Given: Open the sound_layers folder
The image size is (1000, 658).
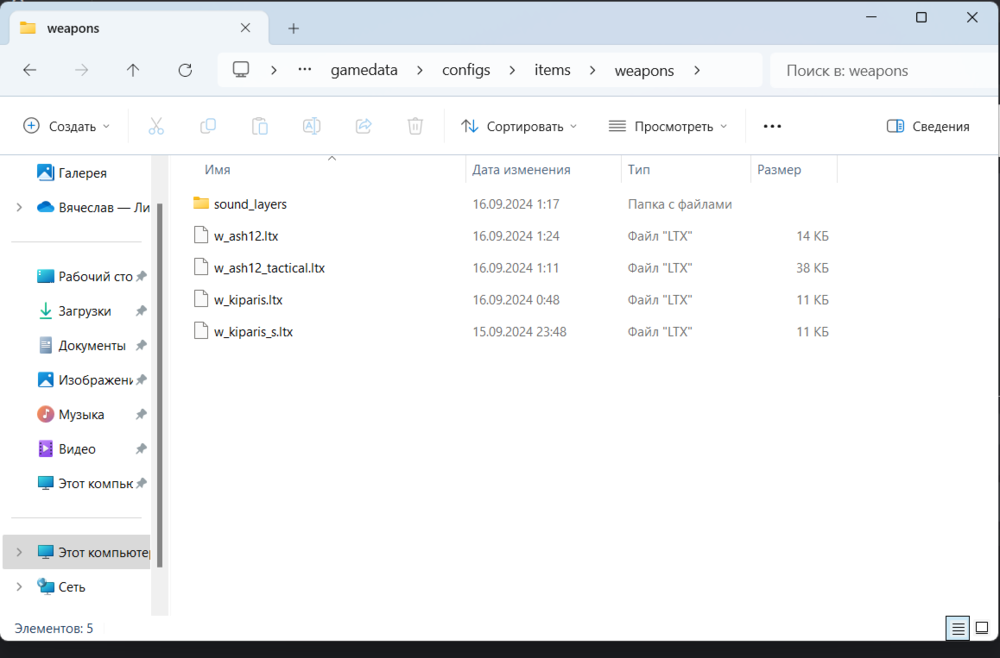Looking at the screenshot, I should [250, 204].
